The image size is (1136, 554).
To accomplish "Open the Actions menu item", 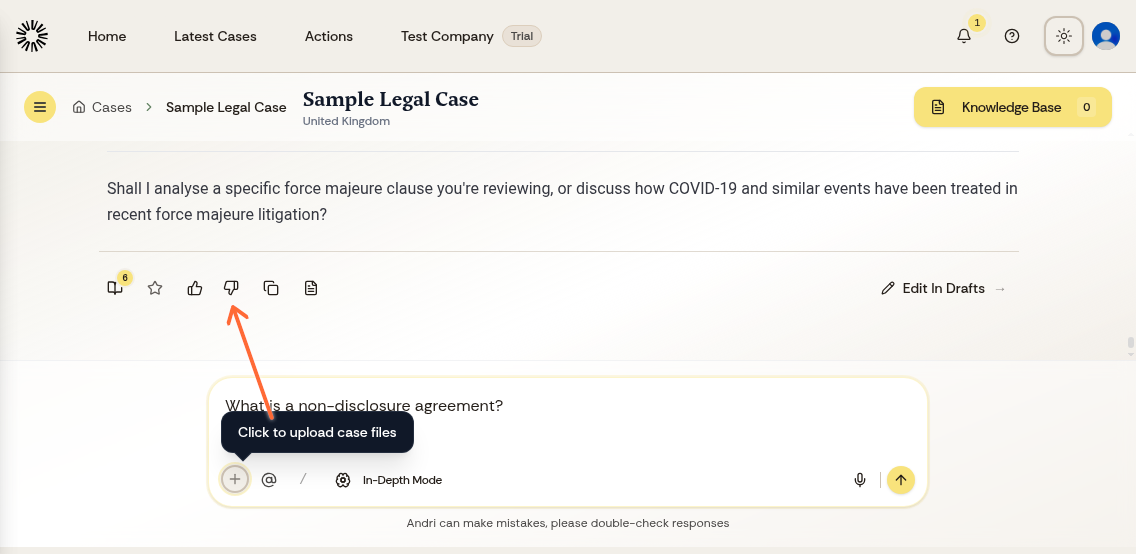I will [329, 36].
